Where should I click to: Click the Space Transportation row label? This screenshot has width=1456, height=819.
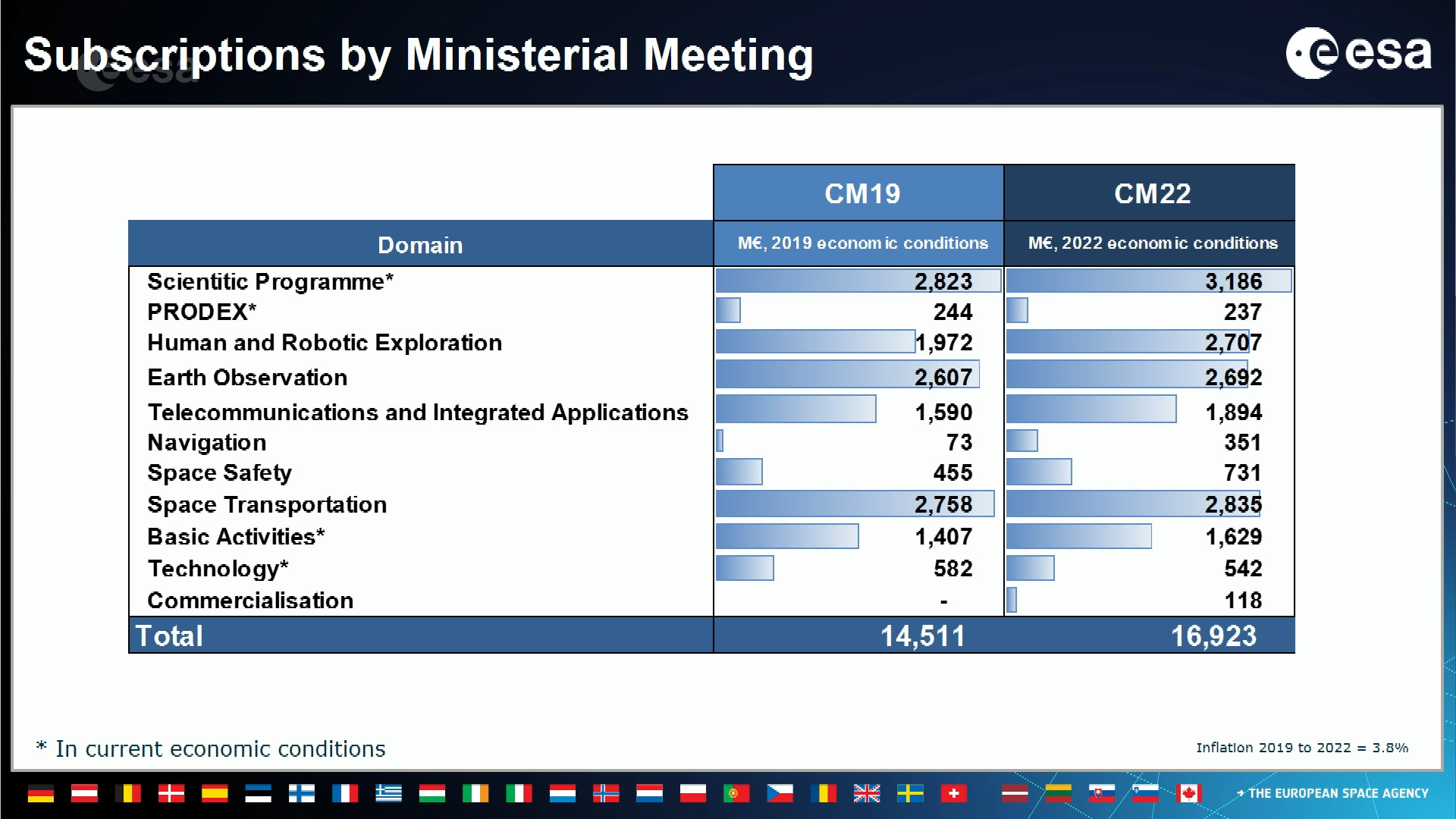click(x=267, y=504)
